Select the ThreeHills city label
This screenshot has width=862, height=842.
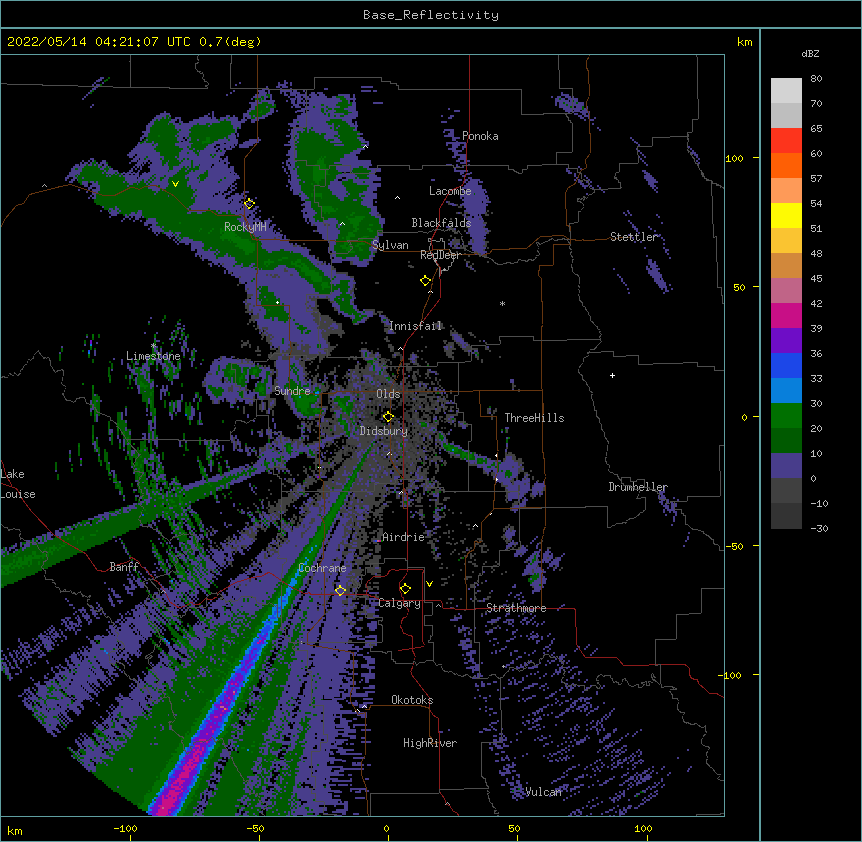pyautogui.click(x=534, y=418)
